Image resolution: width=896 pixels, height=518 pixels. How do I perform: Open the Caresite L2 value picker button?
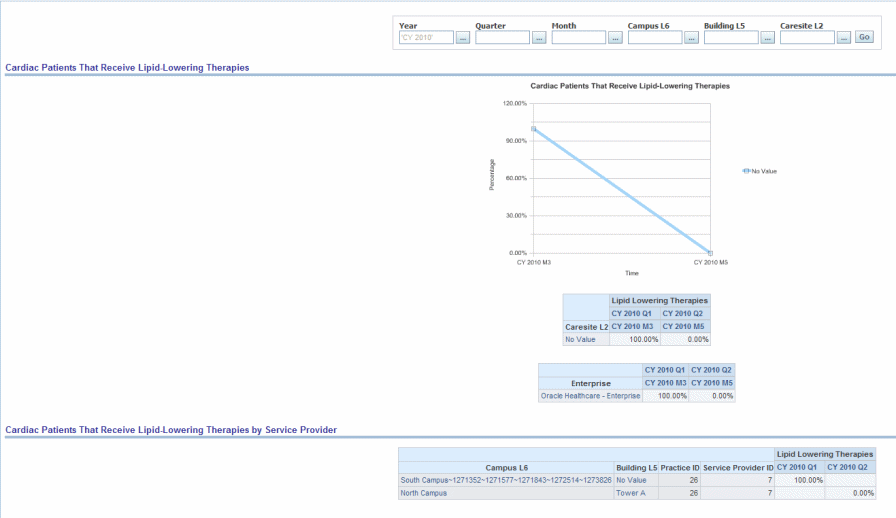click(843, 38)
